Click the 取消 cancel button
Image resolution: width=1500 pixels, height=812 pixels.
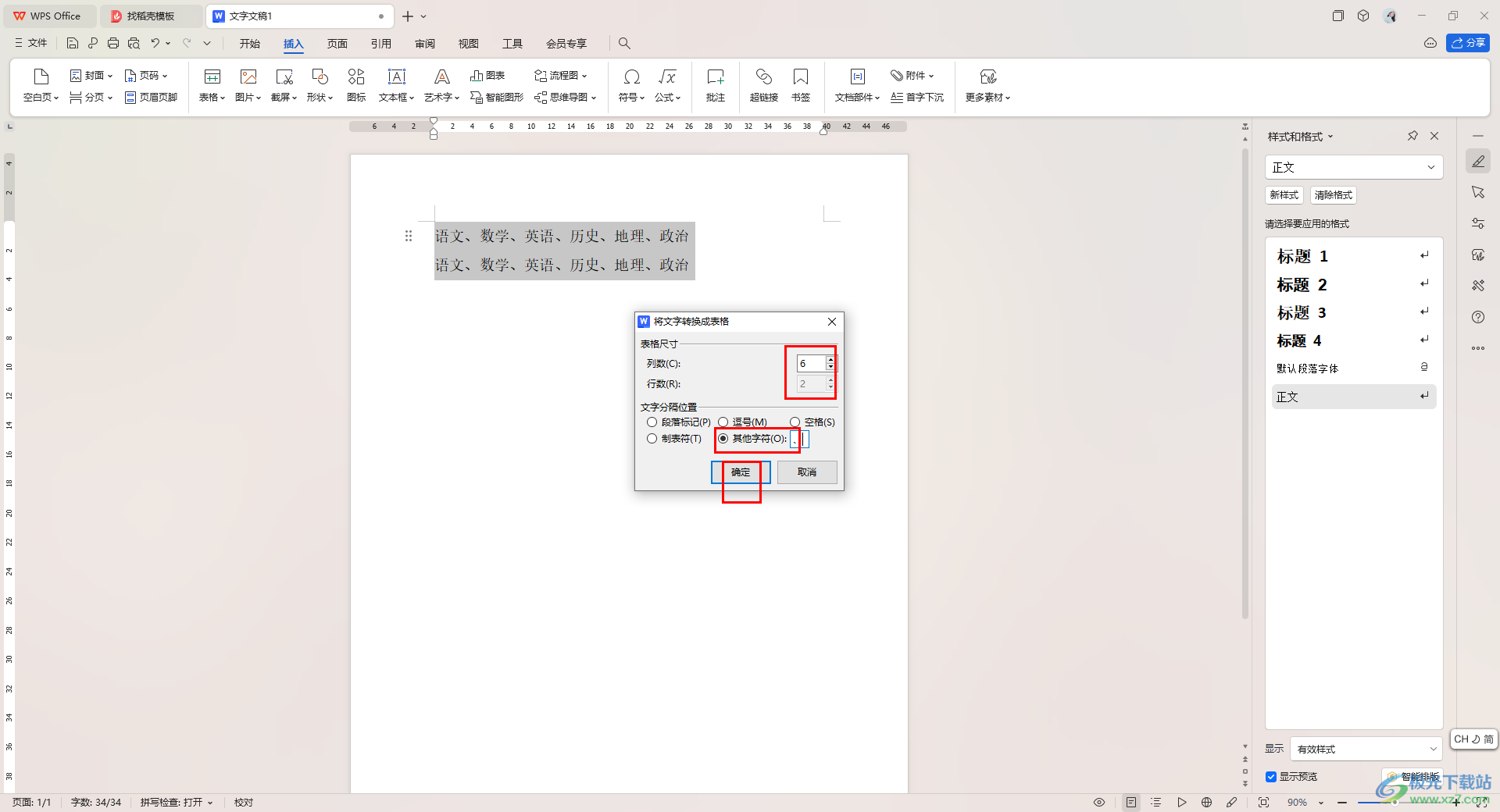click(x=807, y=472)
